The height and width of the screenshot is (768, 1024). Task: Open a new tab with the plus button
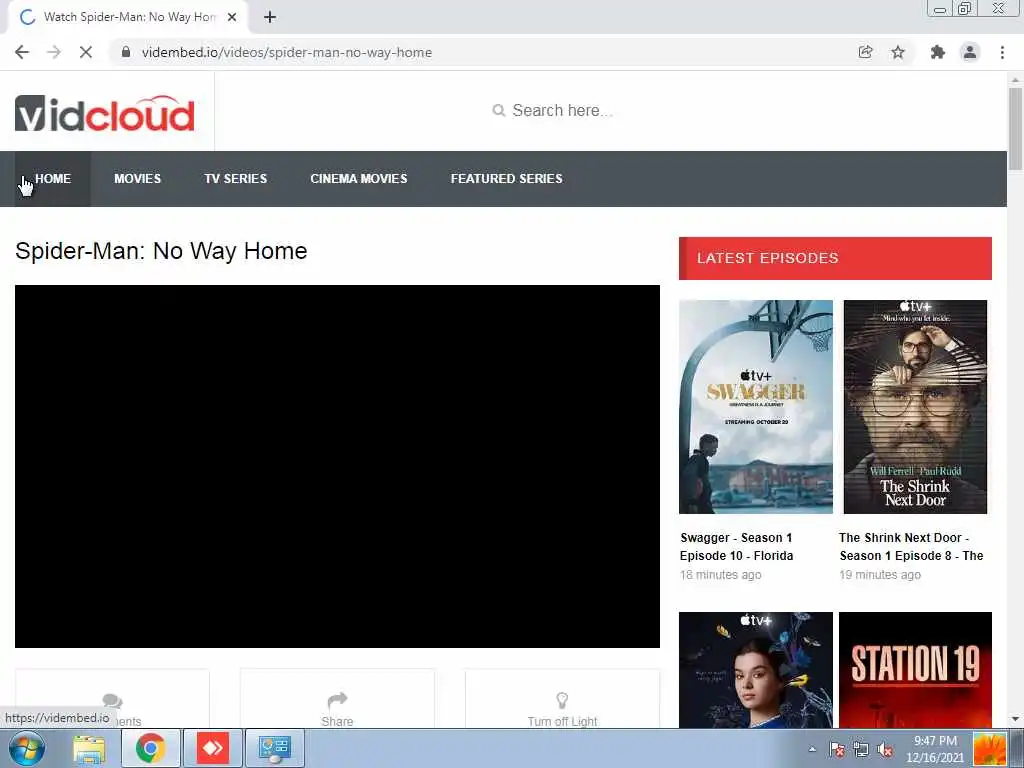point(270,18)
